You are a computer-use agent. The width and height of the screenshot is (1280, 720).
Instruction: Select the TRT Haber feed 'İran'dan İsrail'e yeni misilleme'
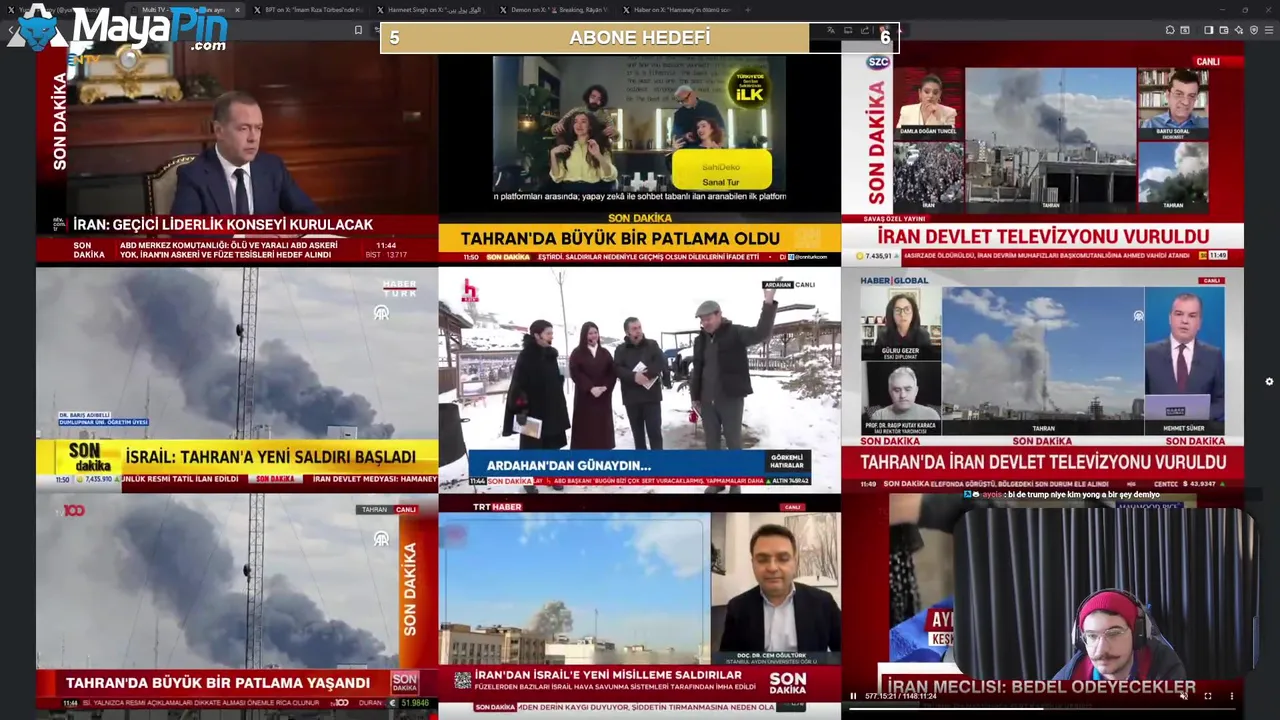pos(639,606)
